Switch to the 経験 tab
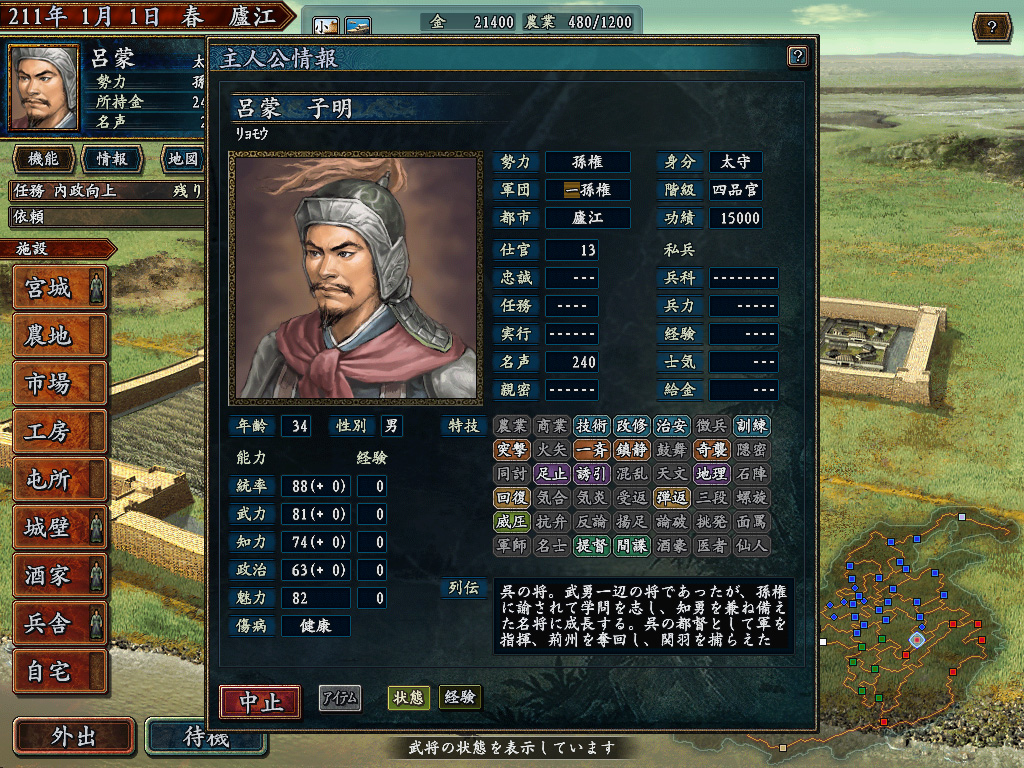1024x768 pixels. [460, 697]
